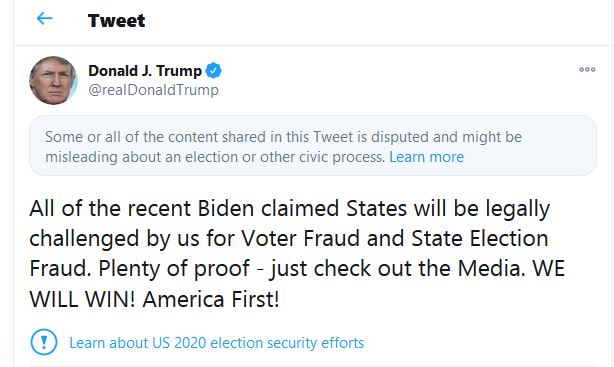Click the word Media in the tweet

[x=491, y=269]
